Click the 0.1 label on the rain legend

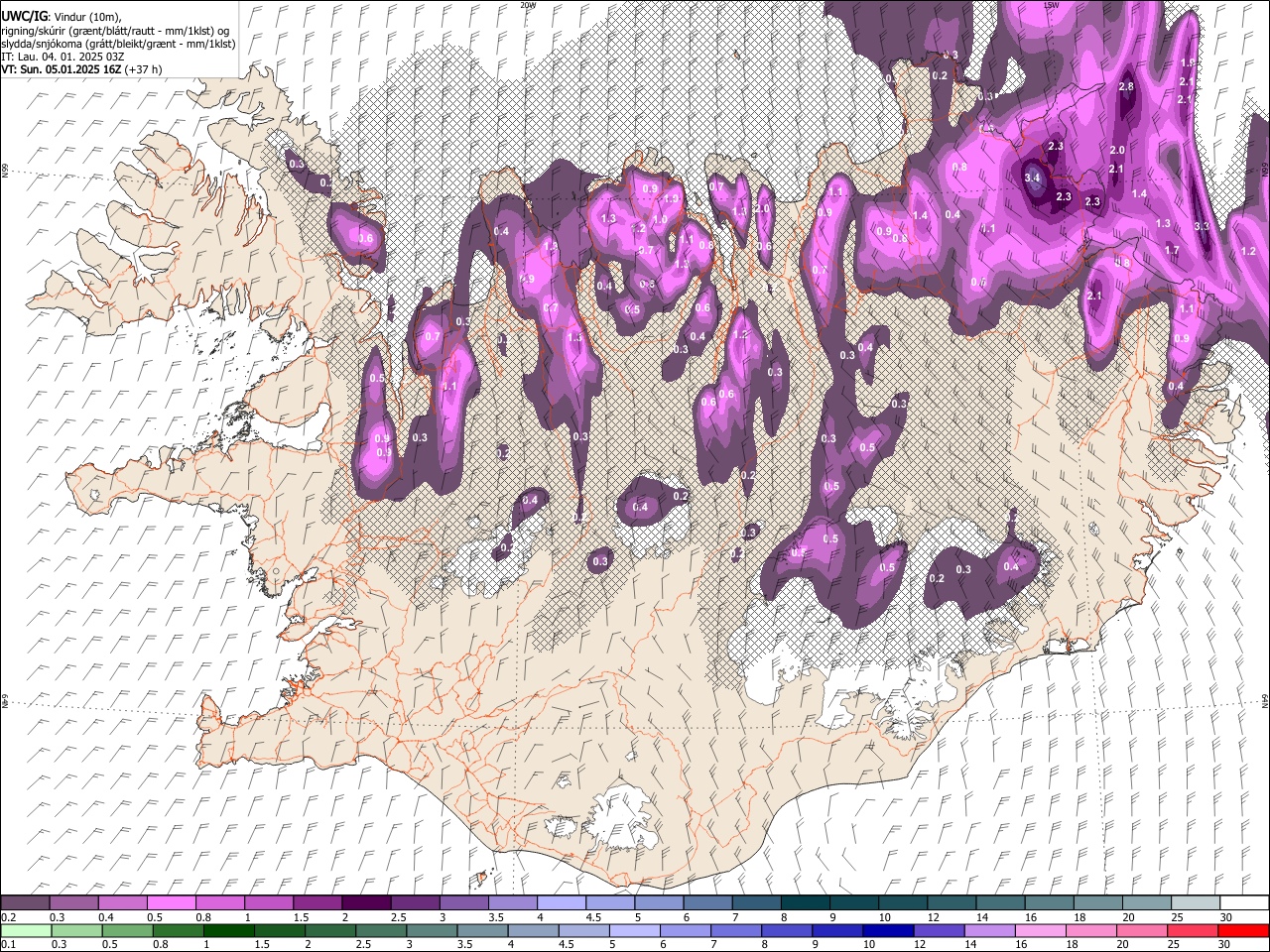[8, 945]
